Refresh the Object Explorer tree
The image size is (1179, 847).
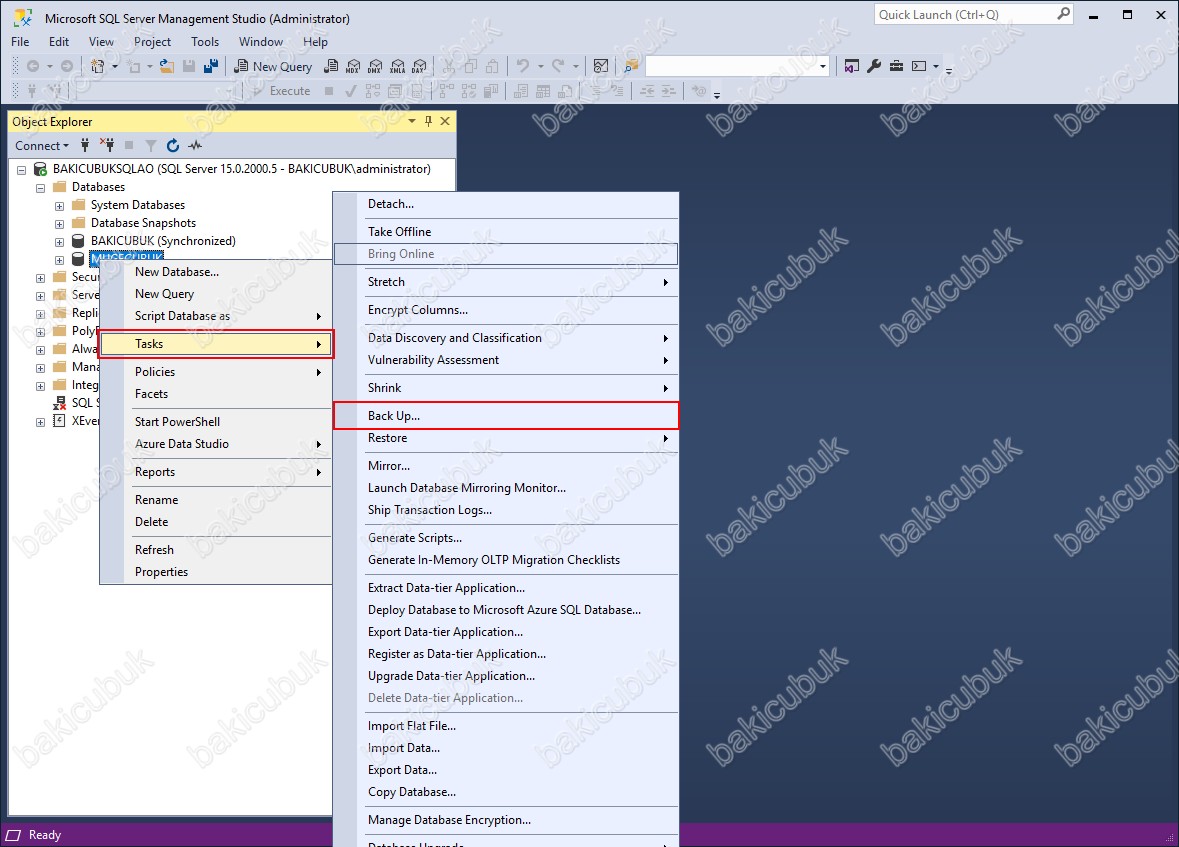pyautogui.click(x=173, y=145)
